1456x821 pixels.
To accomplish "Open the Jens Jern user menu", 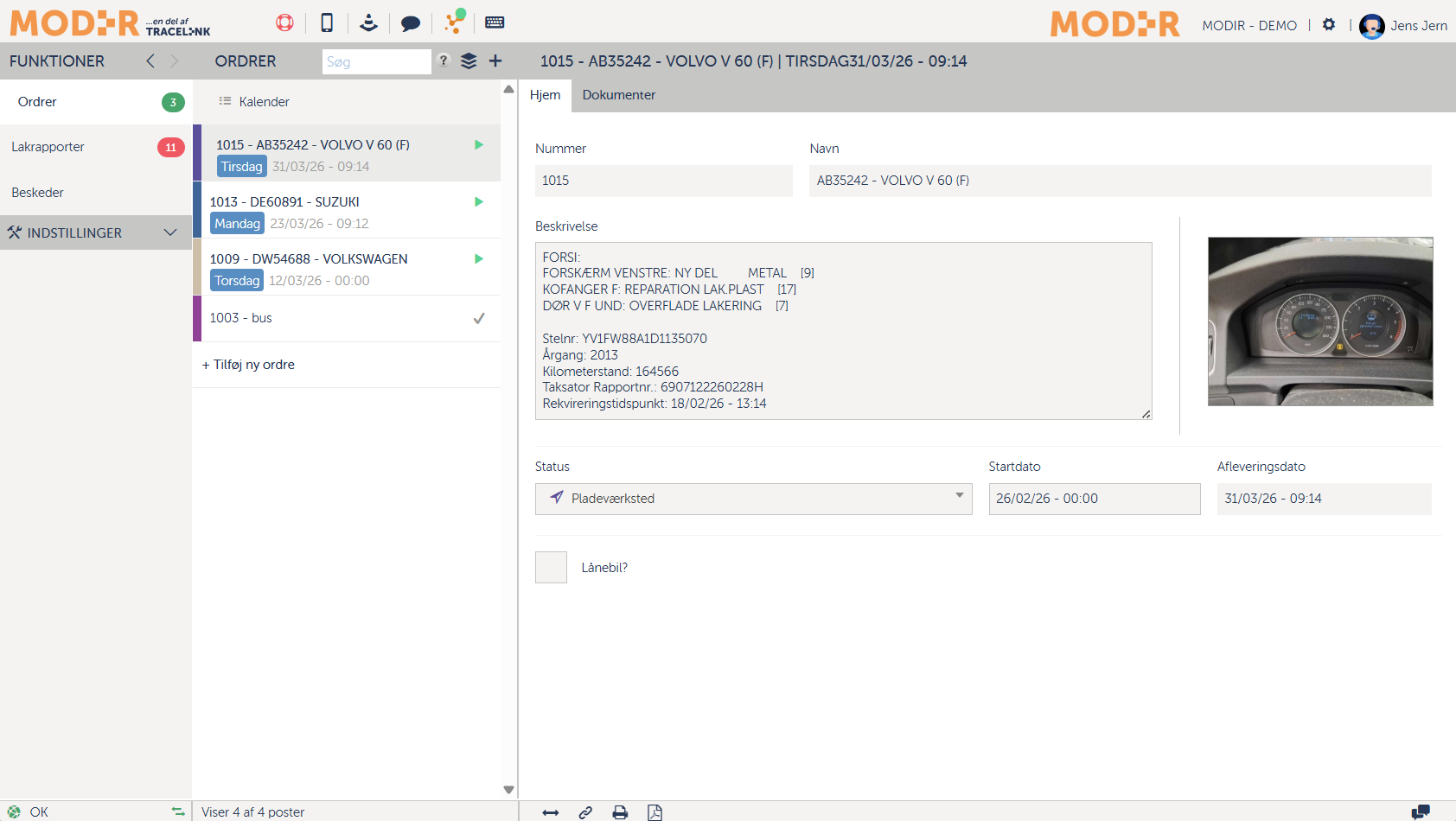I will [1403, 26].
